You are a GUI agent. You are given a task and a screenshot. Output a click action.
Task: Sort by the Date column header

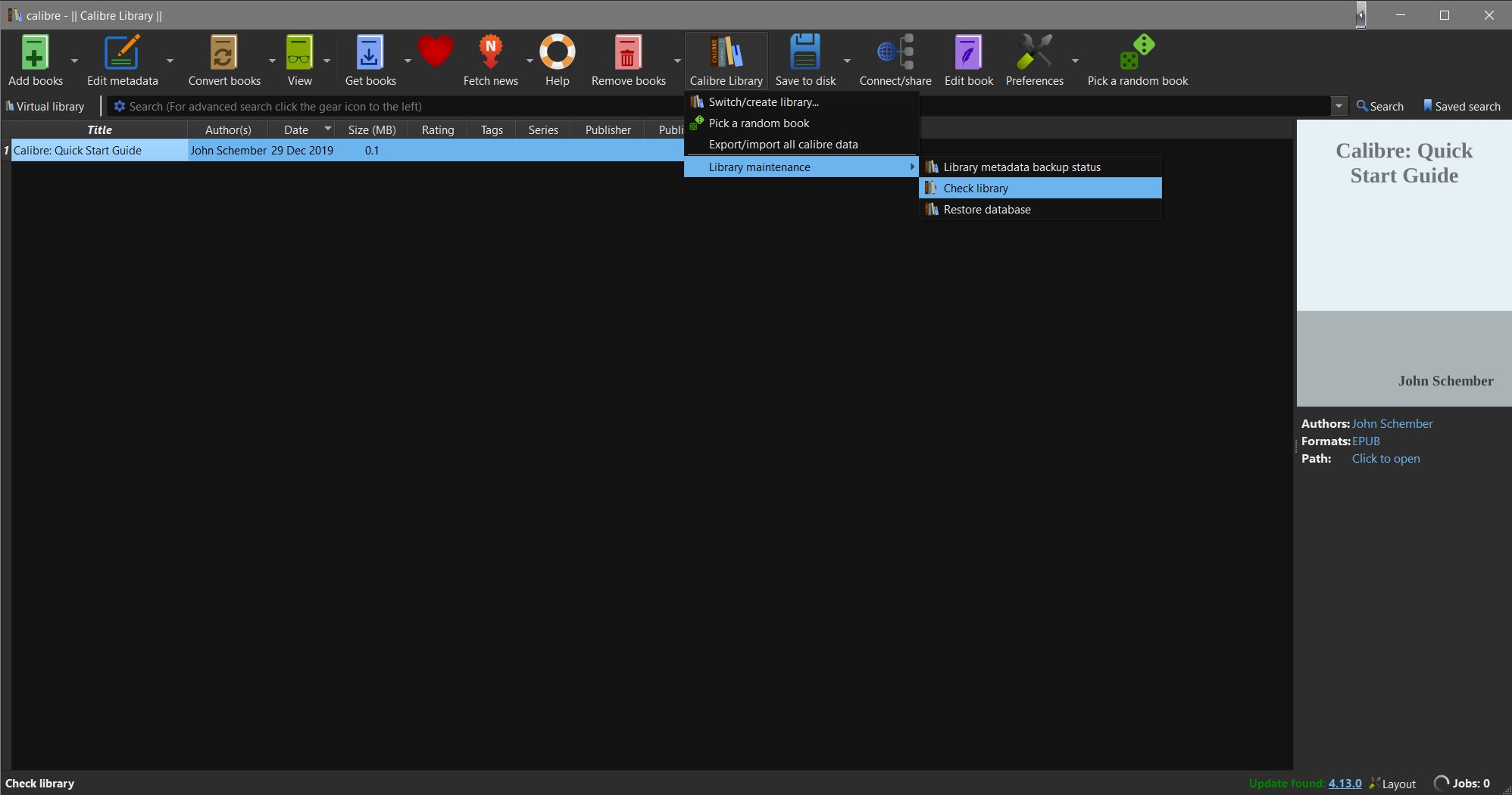click(x=301, y=129)
